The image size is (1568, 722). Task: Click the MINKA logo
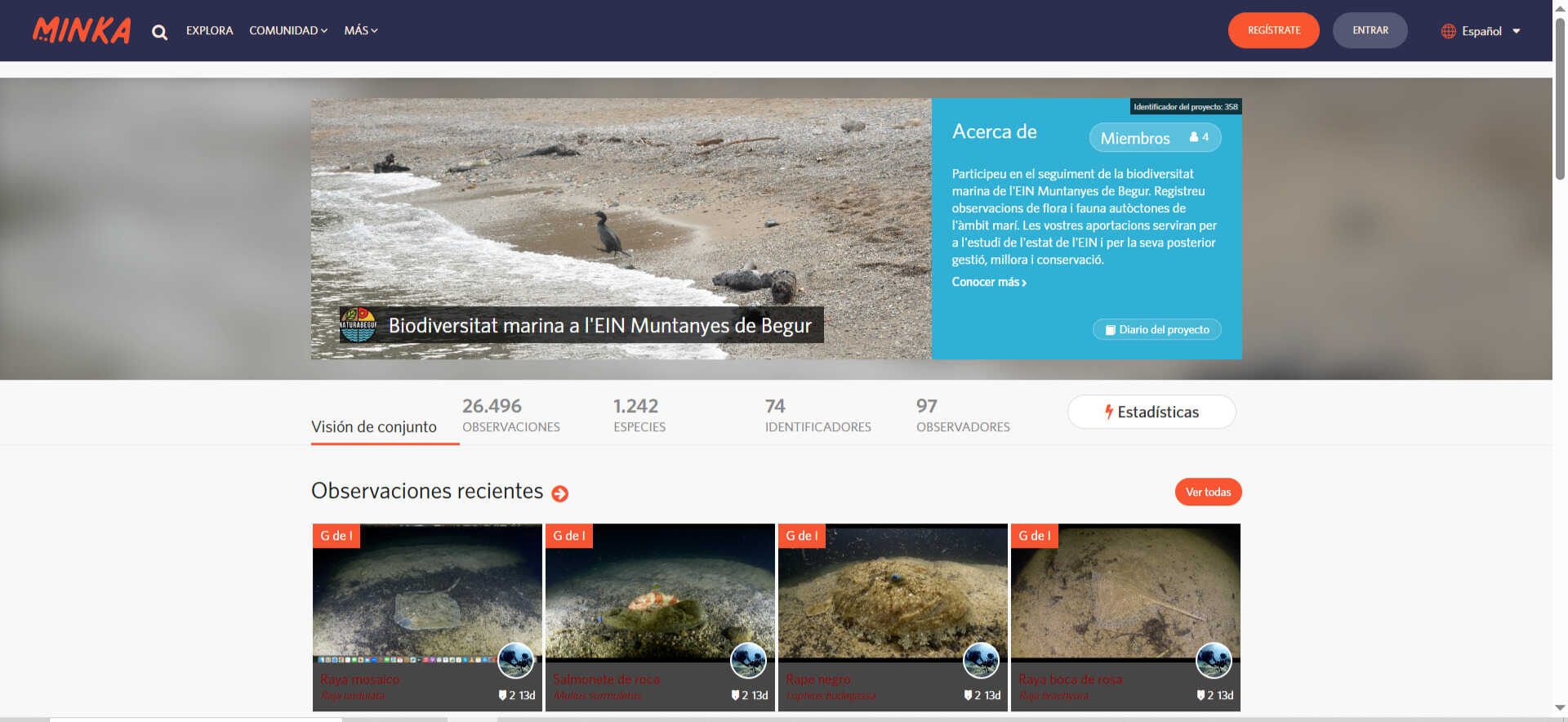[82, 30]
